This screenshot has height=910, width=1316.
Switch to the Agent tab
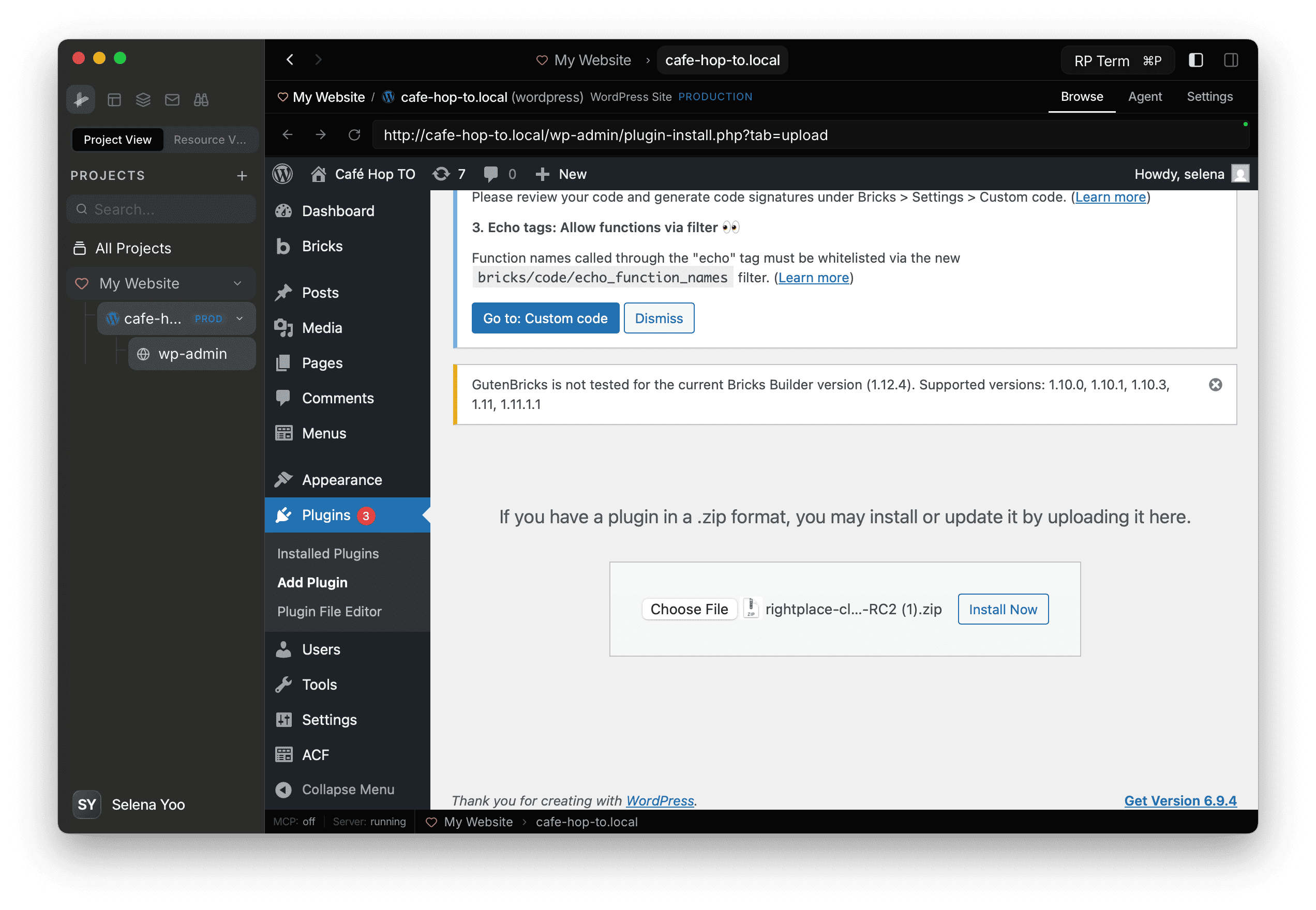pos(1144,96)
